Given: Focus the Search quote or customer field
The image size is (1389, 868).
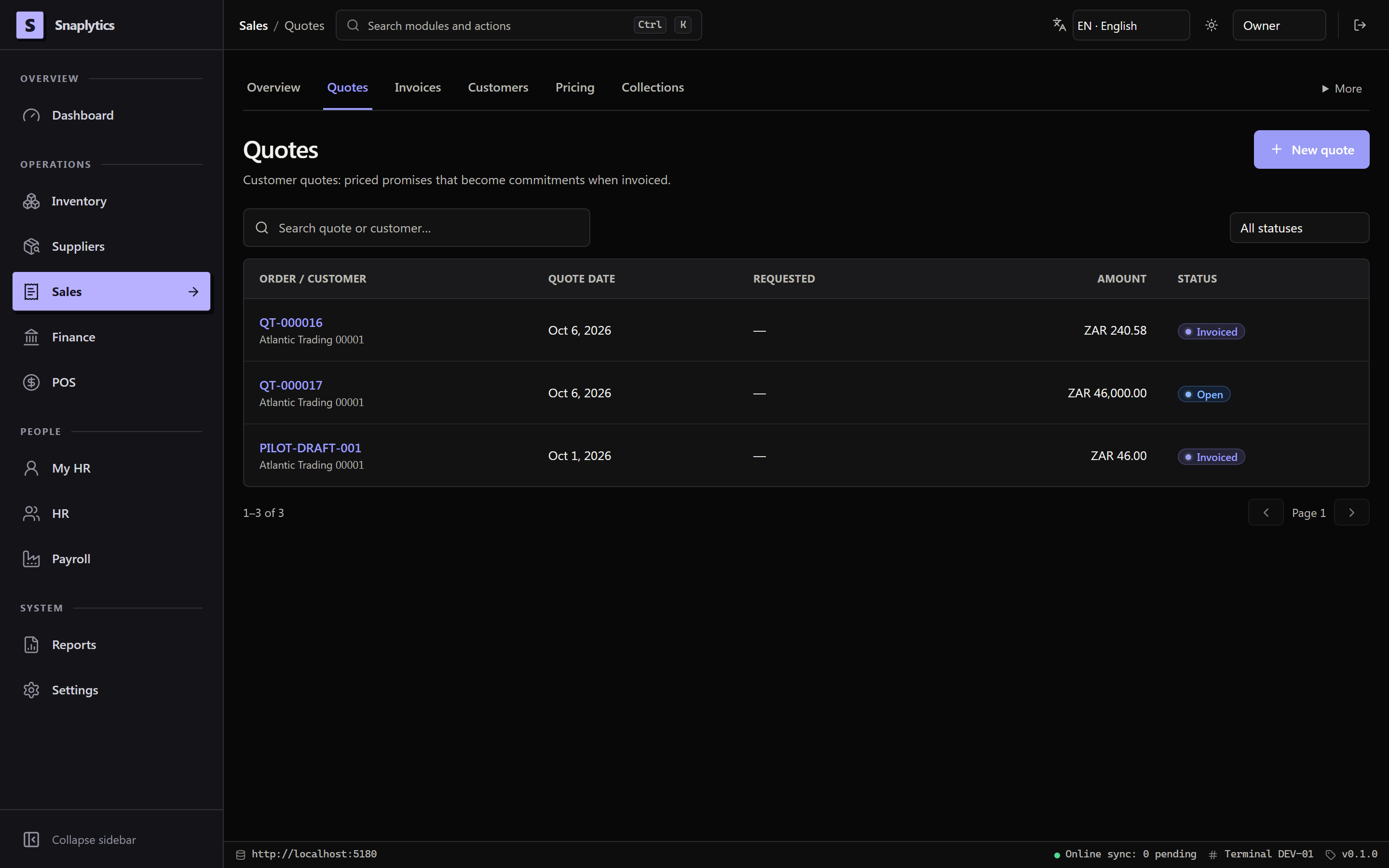Looking at the screenshot, I should pyautogui.click(x=416, y=228).
